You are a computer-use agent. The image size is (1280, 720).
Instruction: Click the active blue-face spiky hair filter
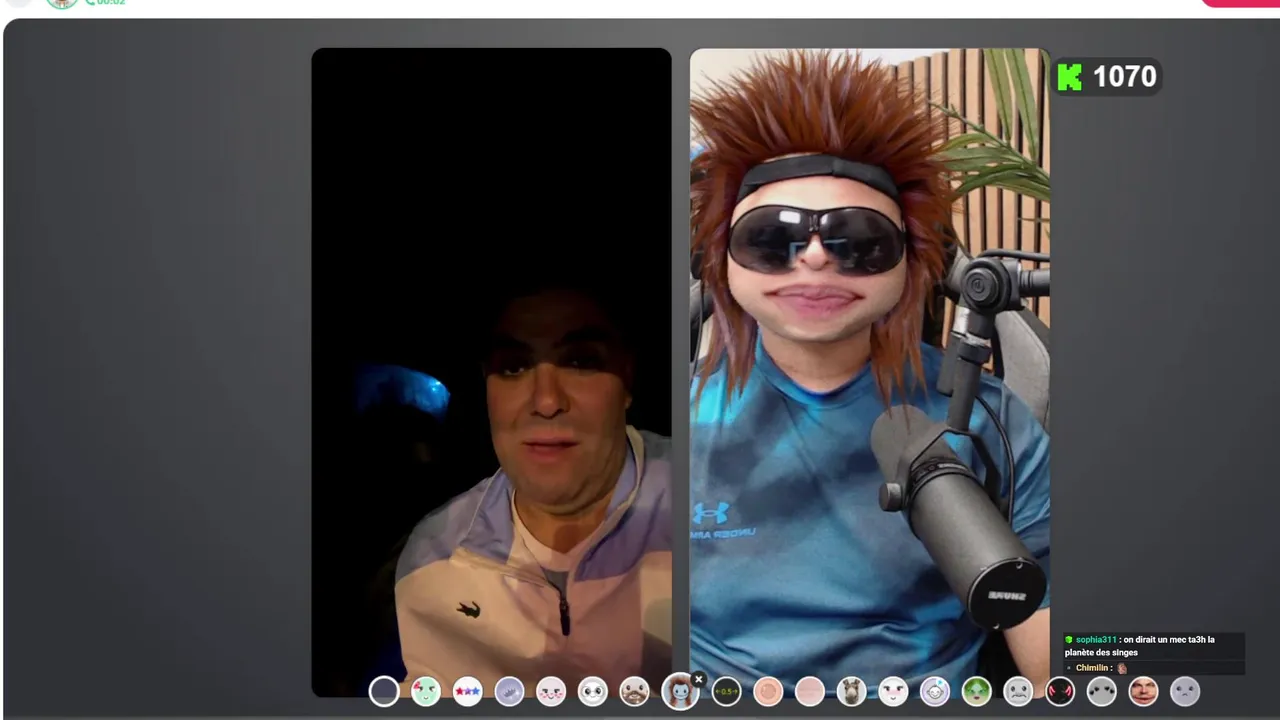click(680, 691)
